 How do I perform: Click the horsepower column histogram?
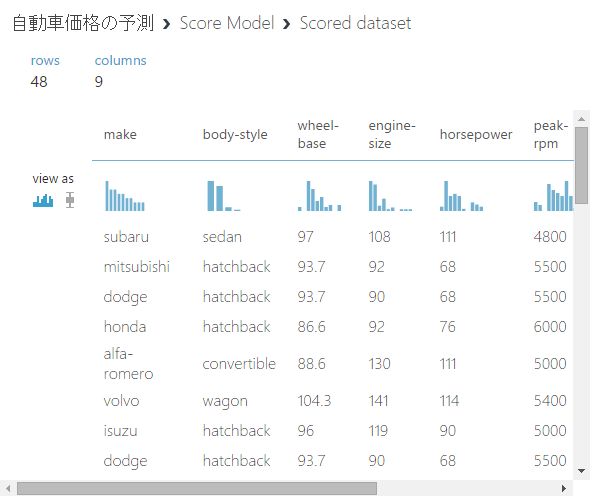461,196
